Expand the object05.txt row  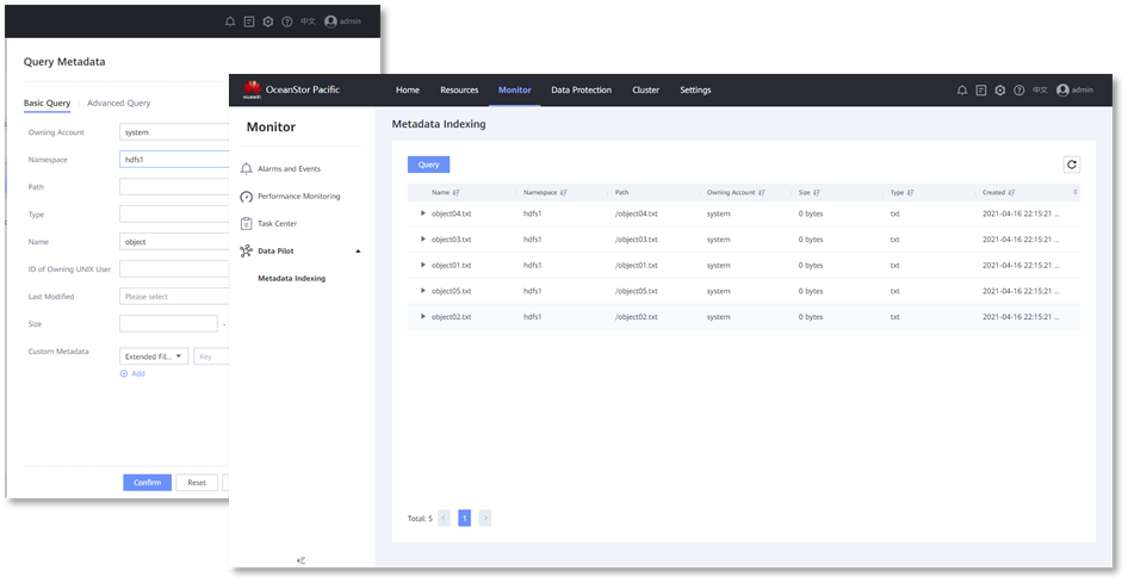pos(423,291)
